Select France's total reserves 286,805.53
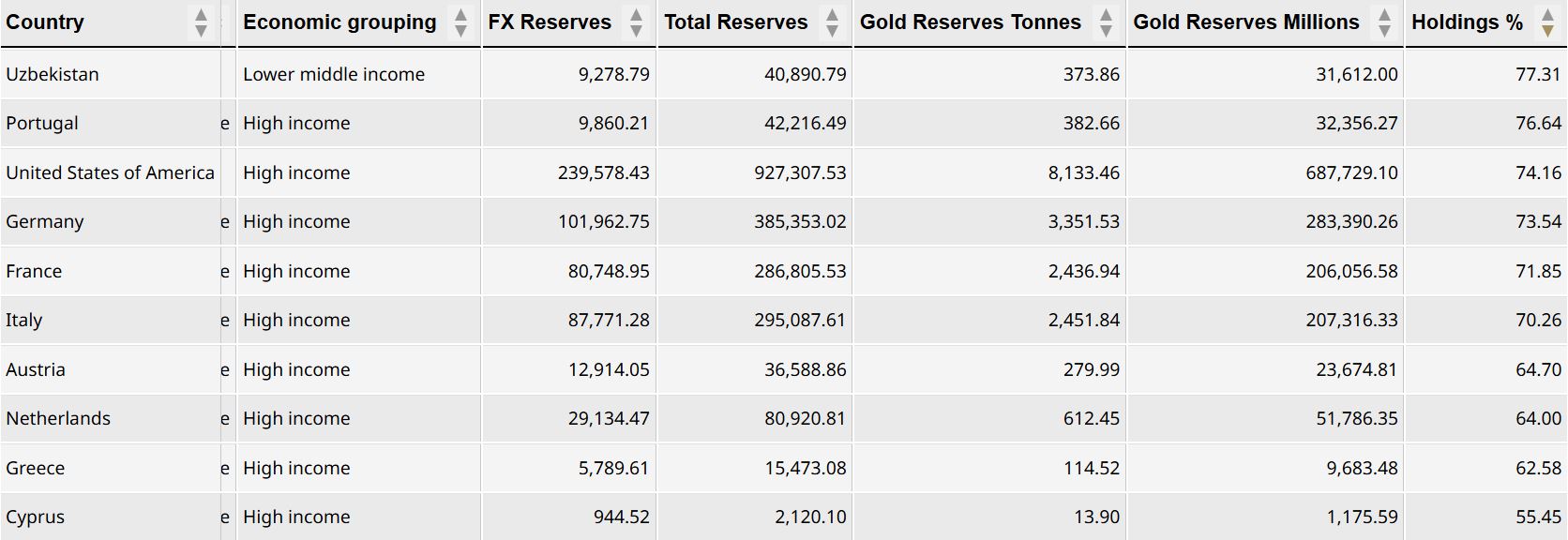Screen dimensions: 1568x540 pos(800,271)
